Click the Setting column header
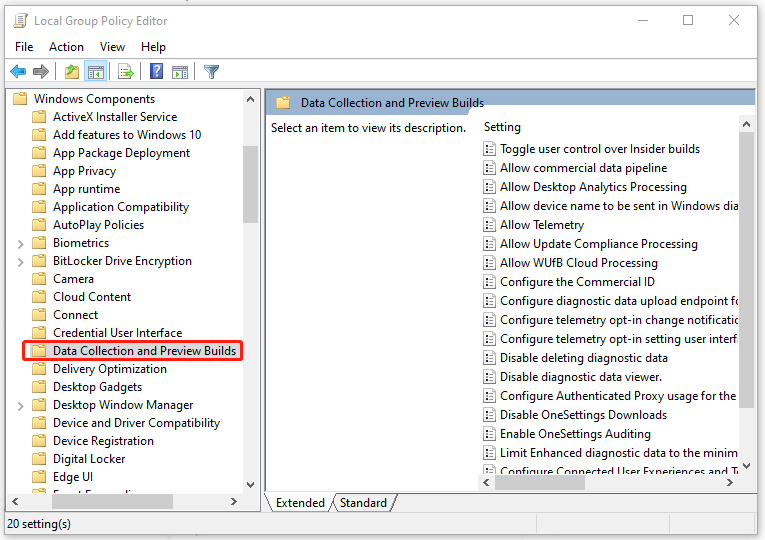 tap(502, 127)
